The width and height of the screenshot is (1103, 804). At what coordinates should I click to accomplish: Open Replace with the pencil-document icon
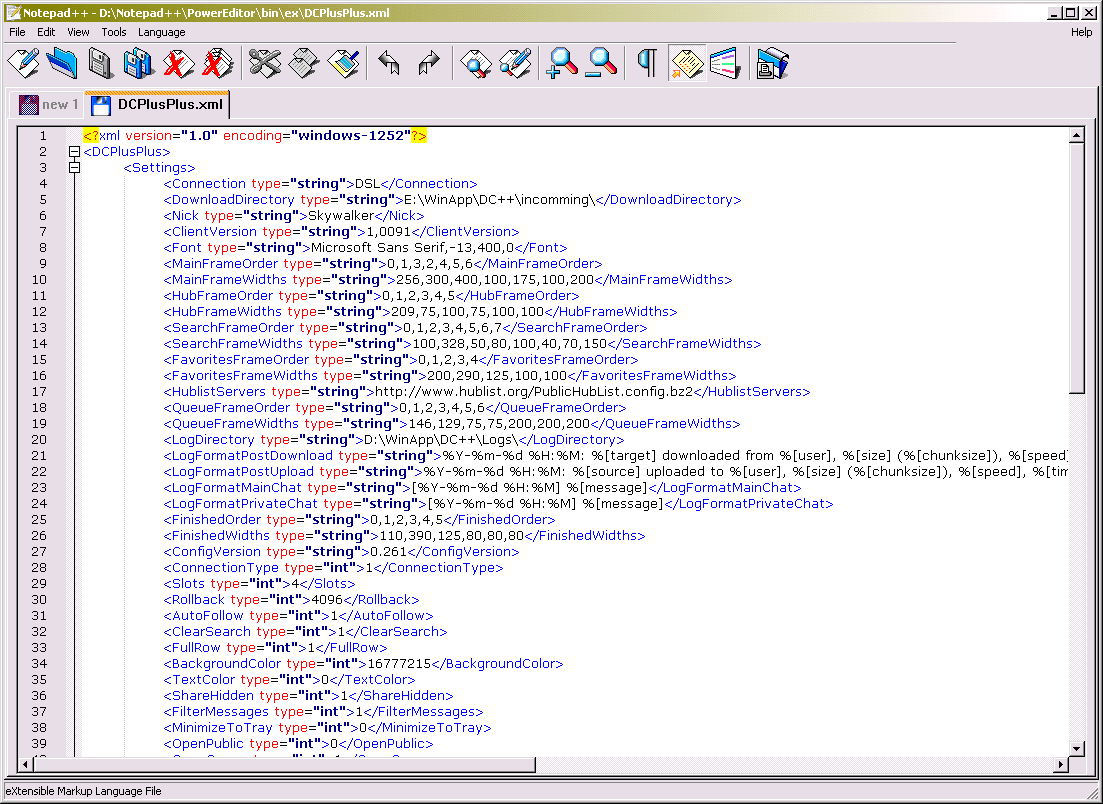pyautogui.click(x=515, y=63)
